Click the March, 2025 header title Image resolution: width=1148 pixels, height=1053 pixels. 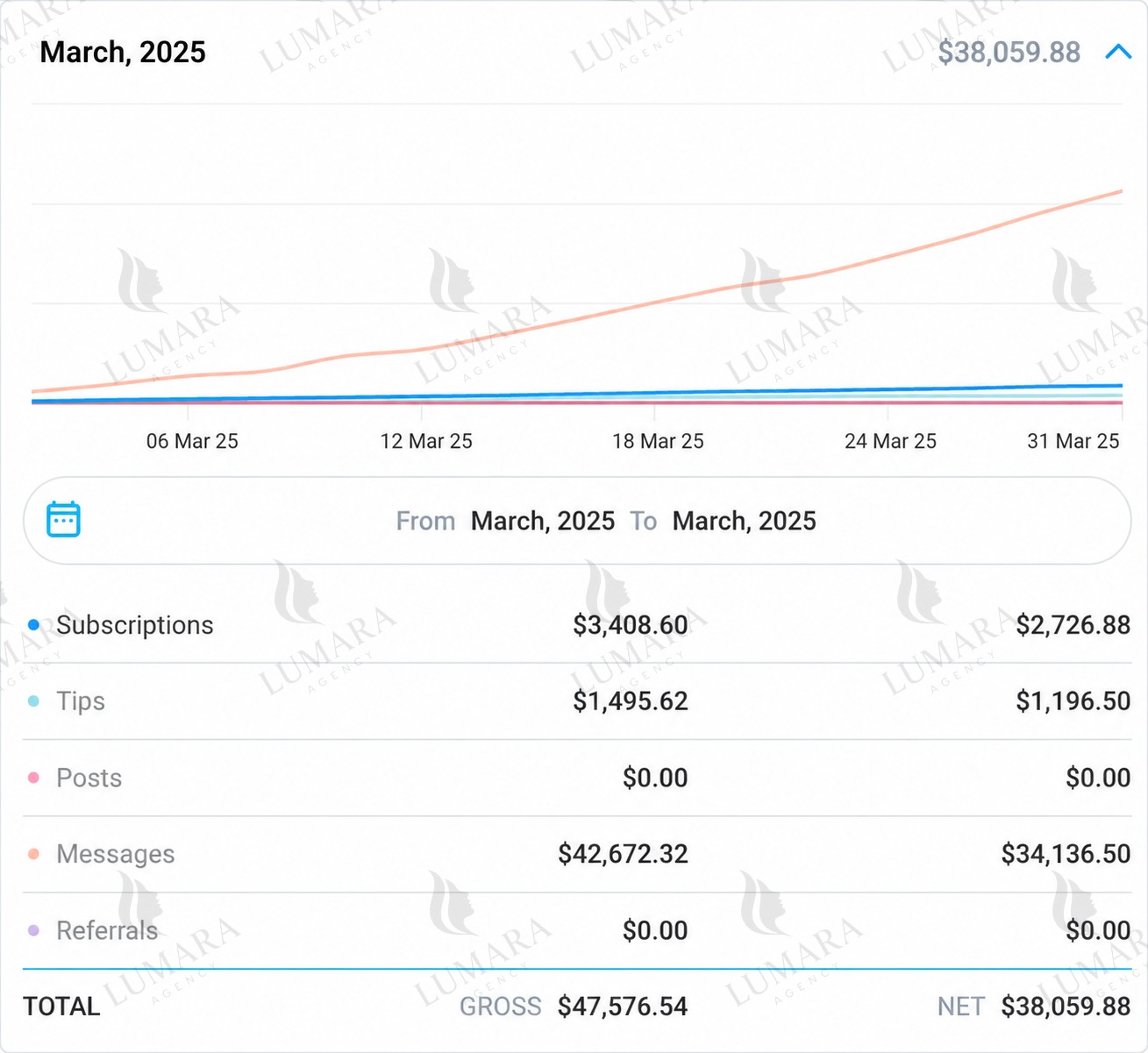tap(123, 52)
